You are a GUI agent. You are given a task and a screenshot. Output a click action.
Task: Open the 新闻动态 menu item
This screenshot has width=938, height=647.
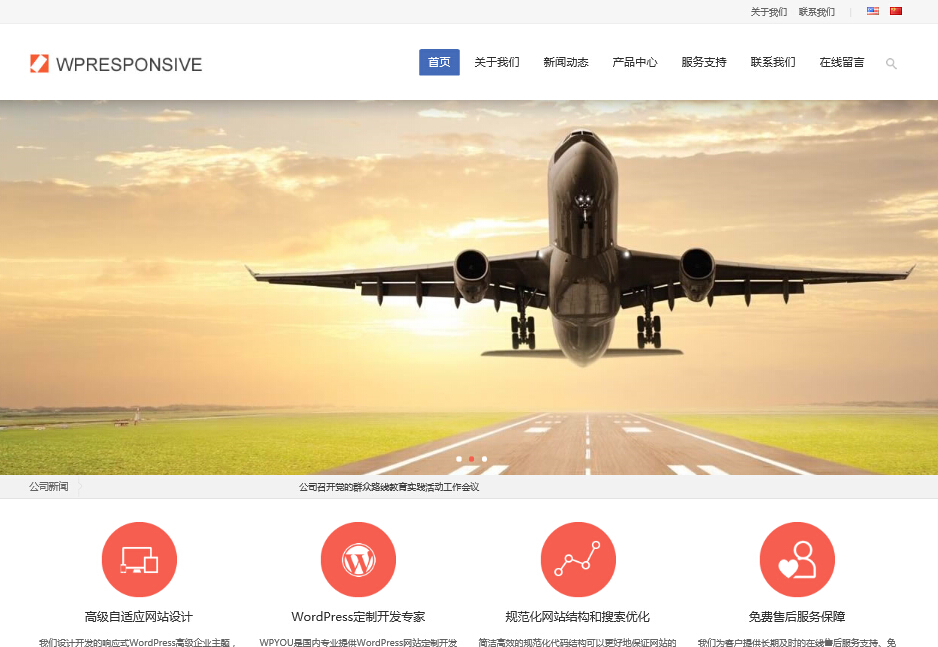[565, 61]
